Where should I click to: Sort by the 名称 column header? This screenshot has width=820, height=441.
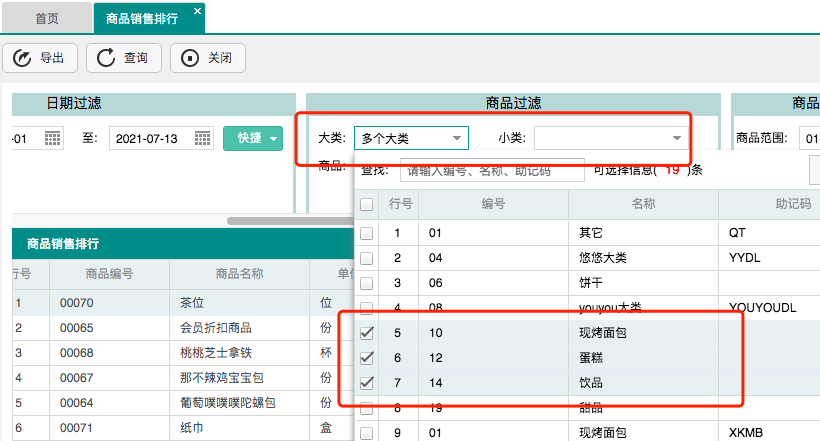643,204
